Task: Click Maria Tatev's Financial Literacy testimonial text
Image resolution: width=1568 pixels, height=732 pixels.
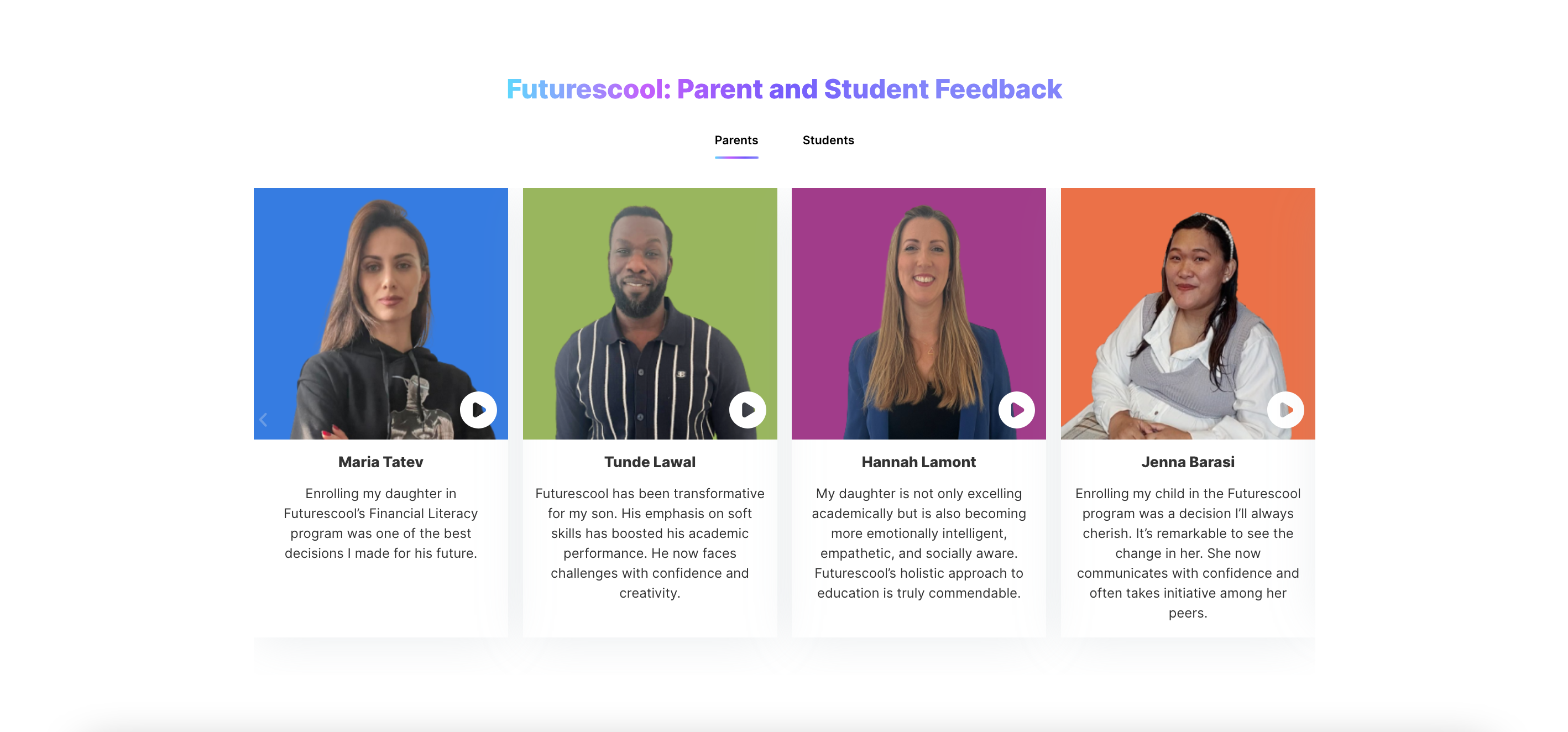Action: (380, 524)
